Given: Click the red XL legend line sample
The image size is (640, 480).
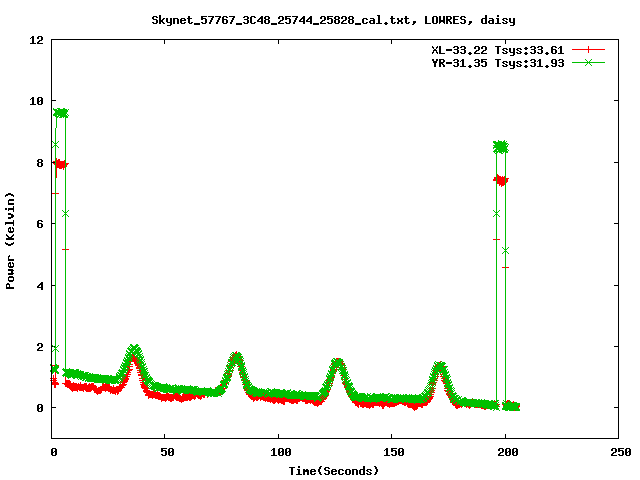Looking at the screenshot, I should point(589,49).
